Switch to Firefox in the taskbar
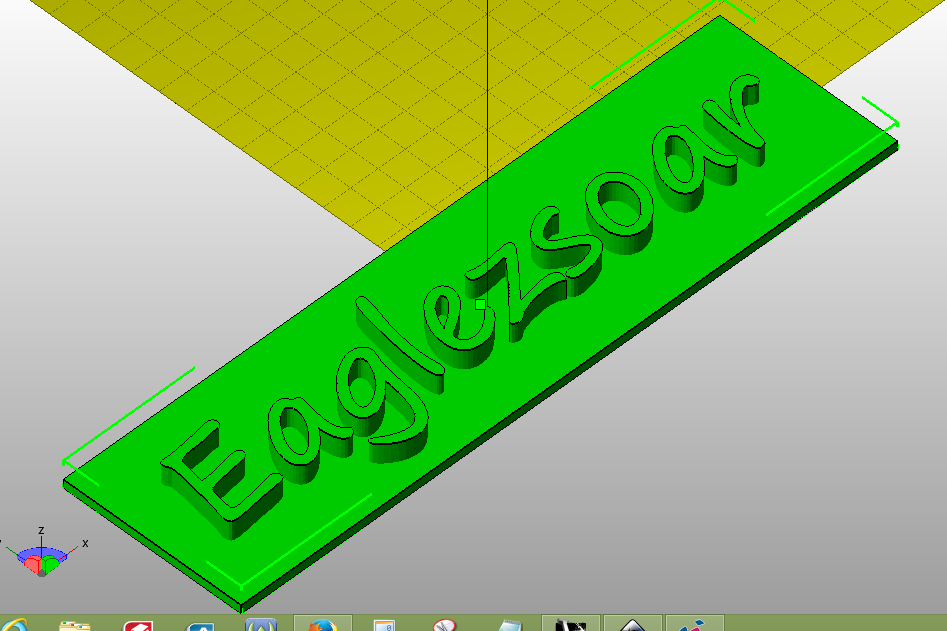The image size is (947, 631). pos(322,626)
